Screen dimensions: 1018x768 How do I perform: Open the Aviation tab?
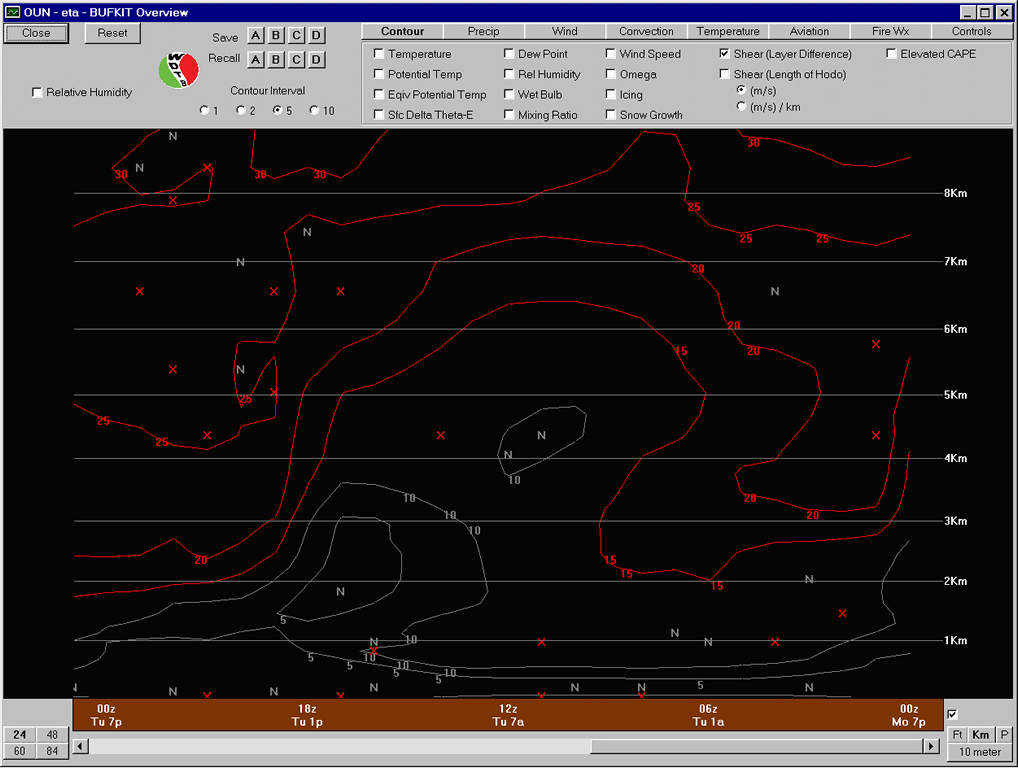(x=809, y=31)
